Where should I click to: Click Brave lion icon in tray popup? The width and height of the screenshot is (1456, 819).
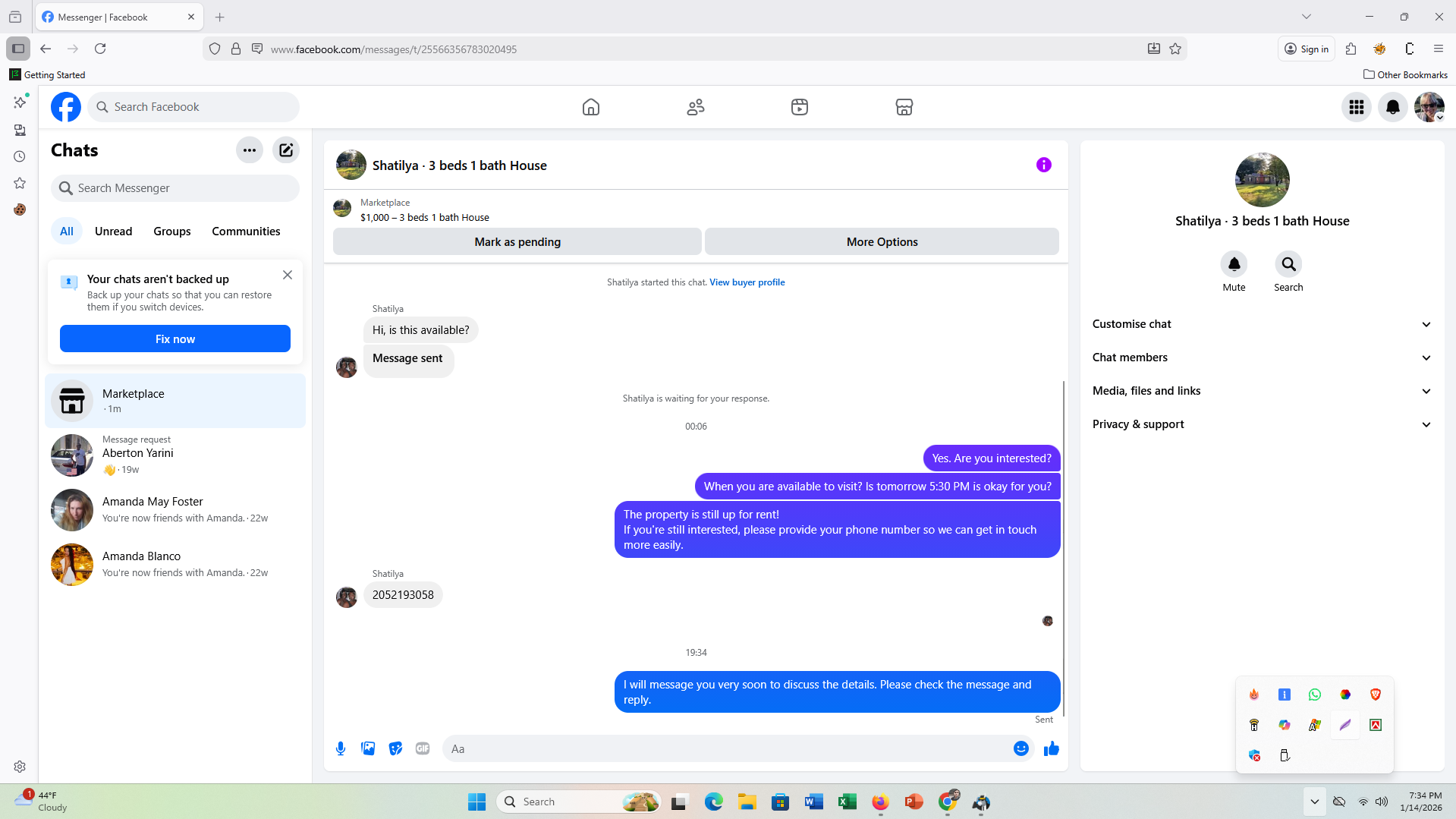point(1376,695)
